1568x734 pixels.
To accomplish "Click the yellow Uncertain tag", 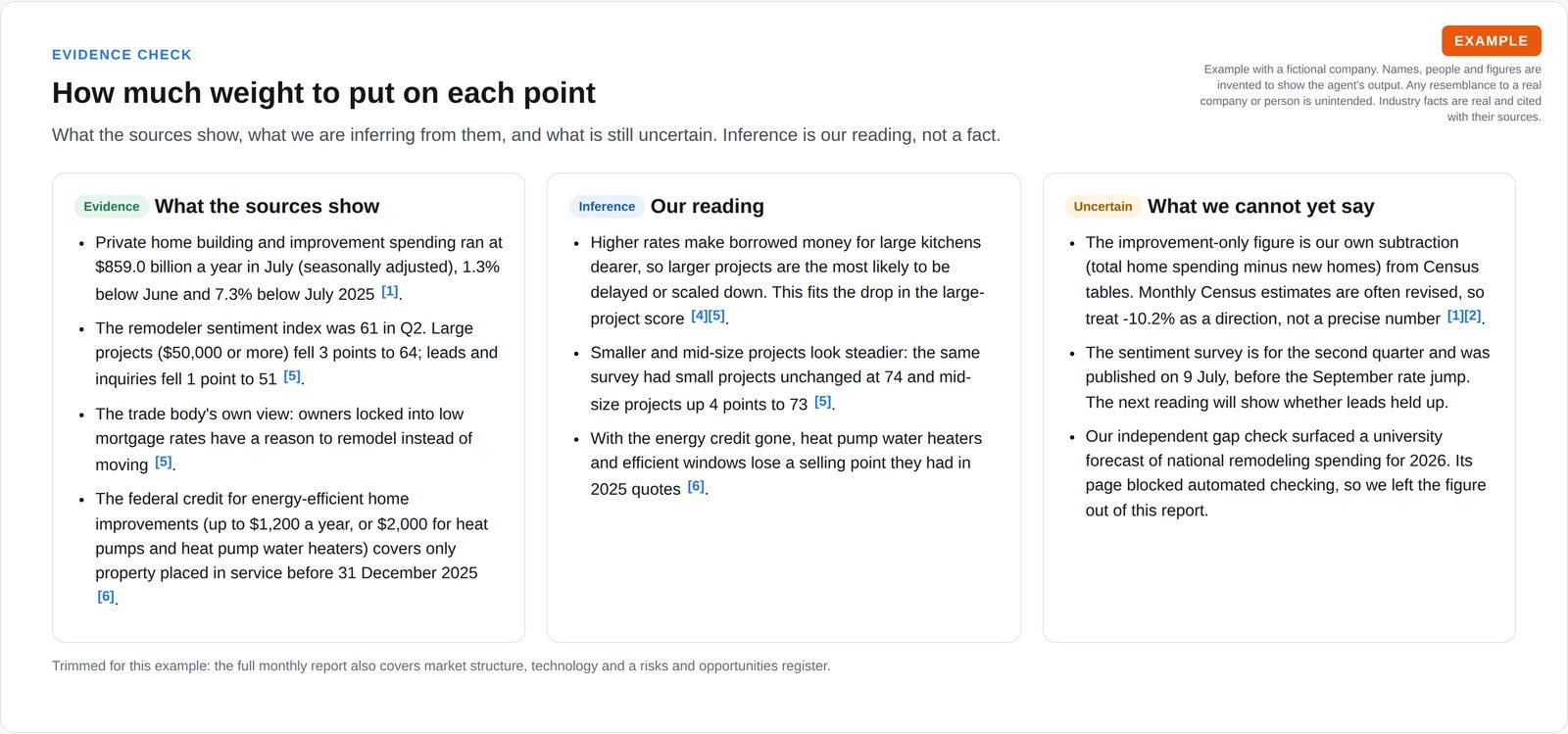I will [x=1102, y=207].
